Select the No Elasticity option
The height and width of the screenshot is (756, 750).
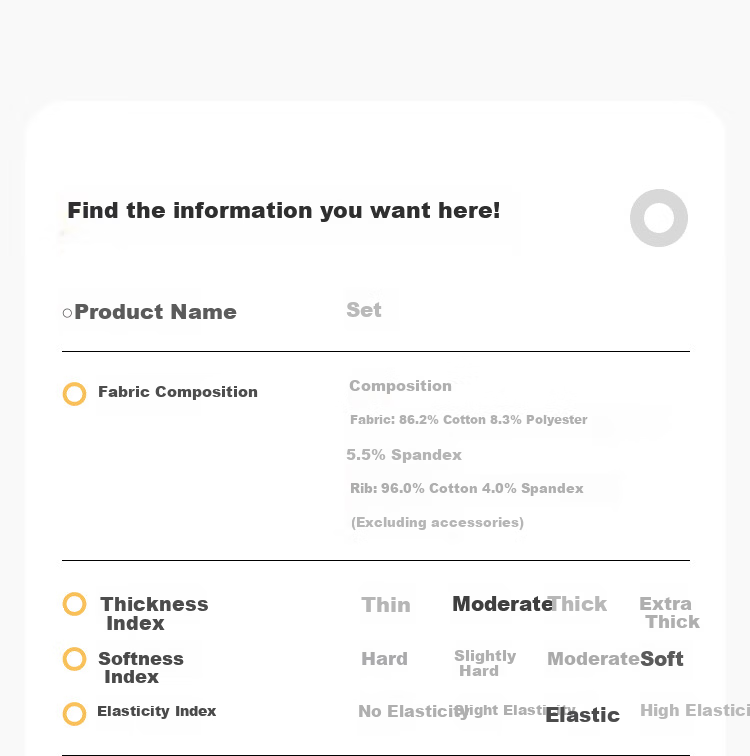[x=413, y=711]
